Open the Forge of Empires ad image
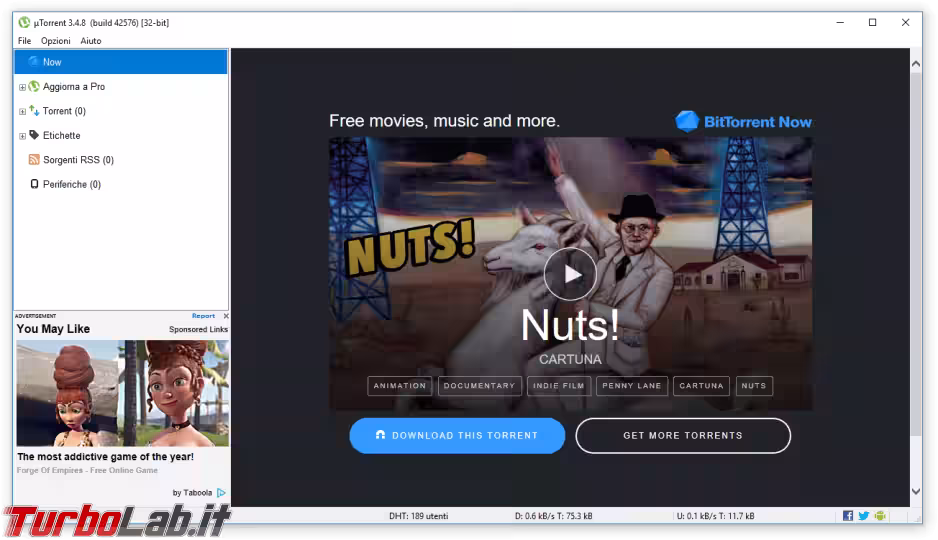Screen dimensions: 938x540 123,393
